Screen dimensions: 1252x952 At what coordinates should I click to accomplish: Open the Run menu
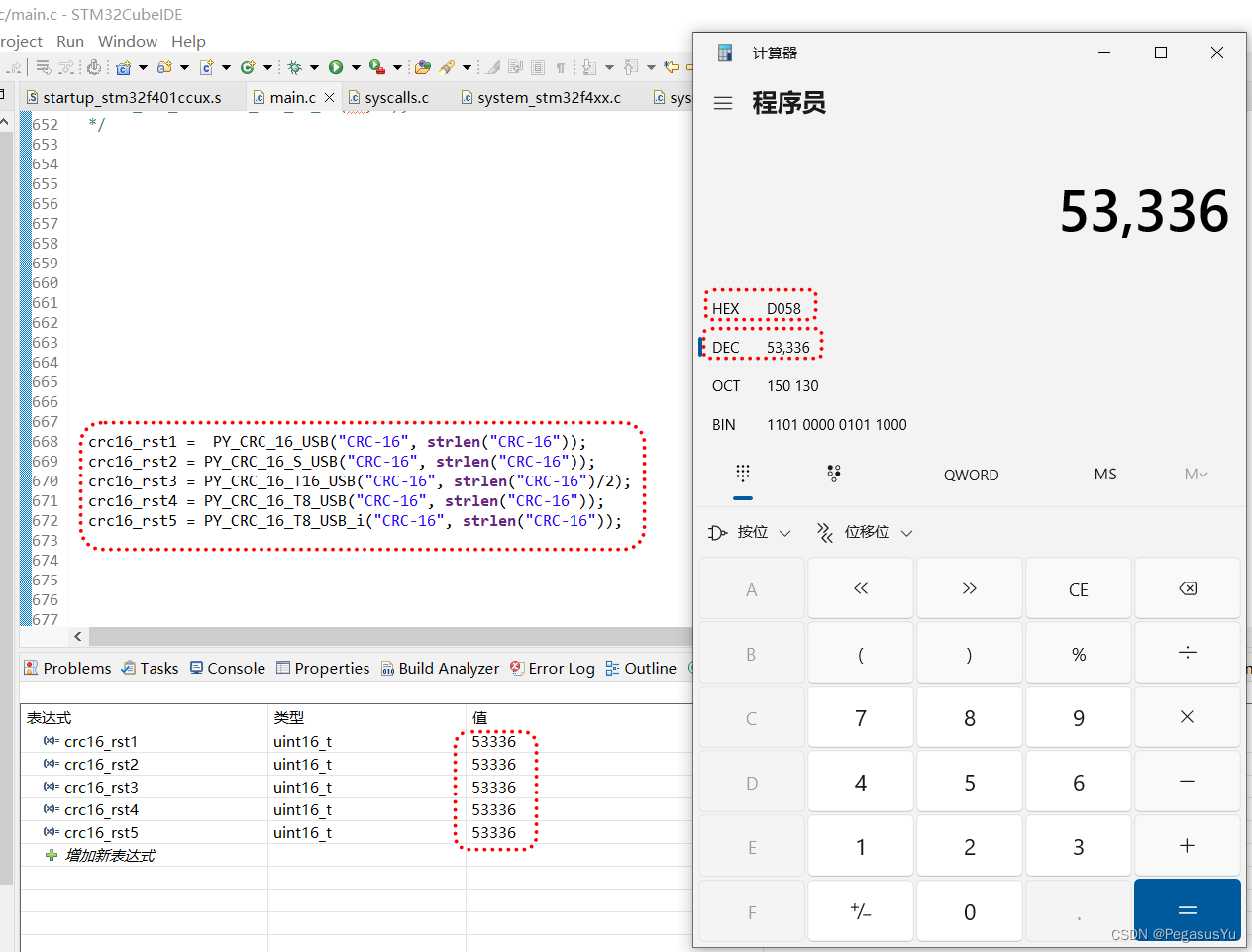pos(69,42)
